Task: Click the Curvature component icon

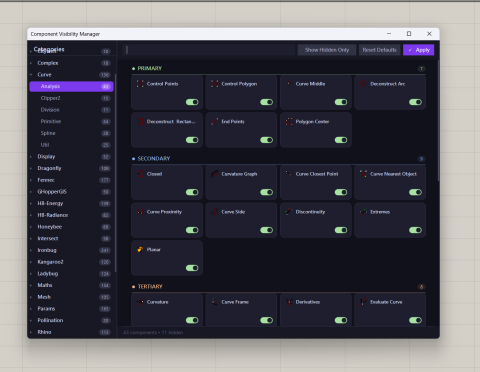Action: 140,302
